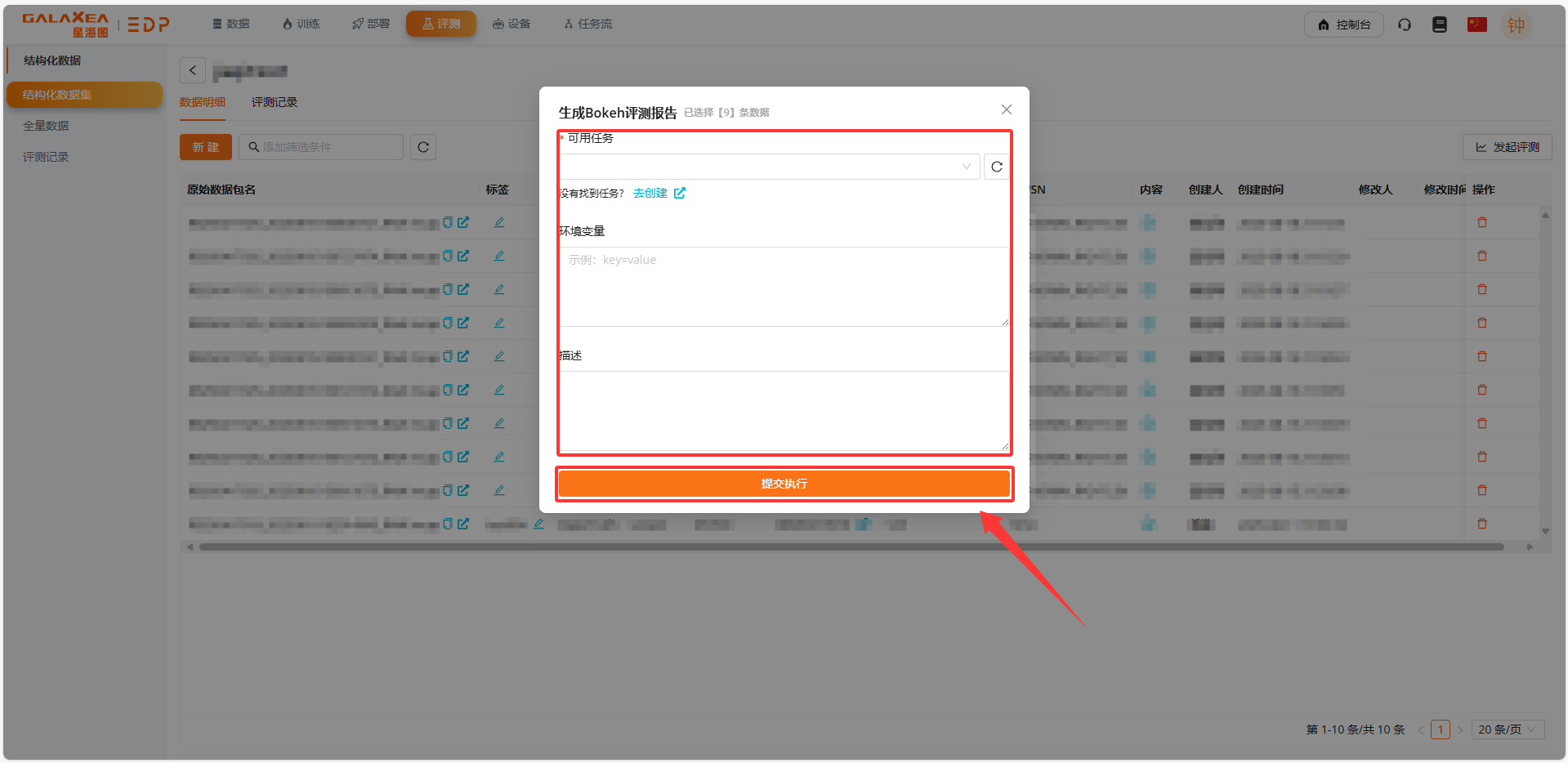
Task: Click the refresh icon beside the task dropdown
Action: point(996,167)
